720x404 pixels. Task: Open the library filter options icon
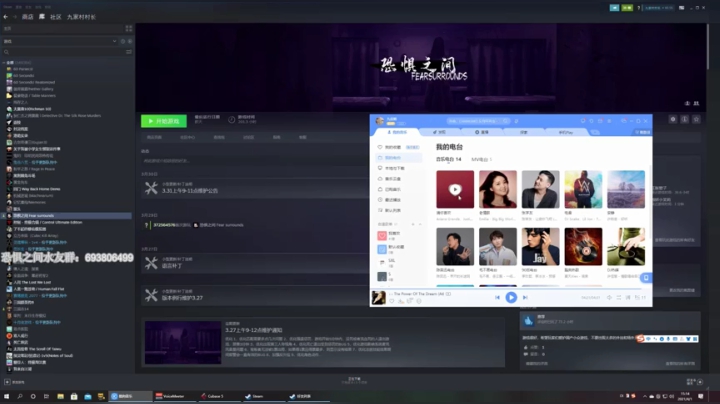(129, 52)
